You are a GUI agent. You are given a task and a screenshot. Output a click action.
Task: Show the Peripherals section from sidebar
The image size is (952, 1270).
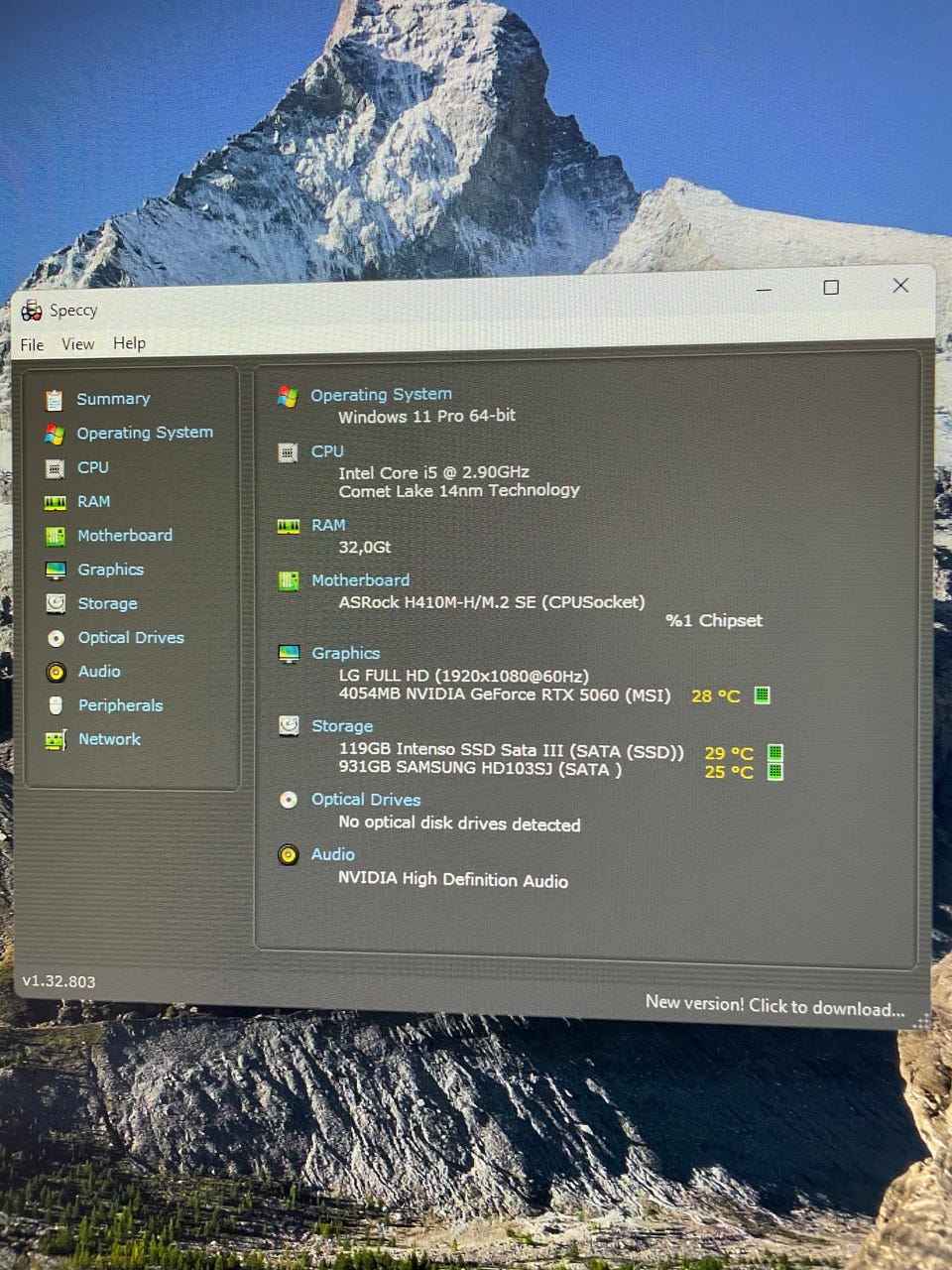(120, 705)
